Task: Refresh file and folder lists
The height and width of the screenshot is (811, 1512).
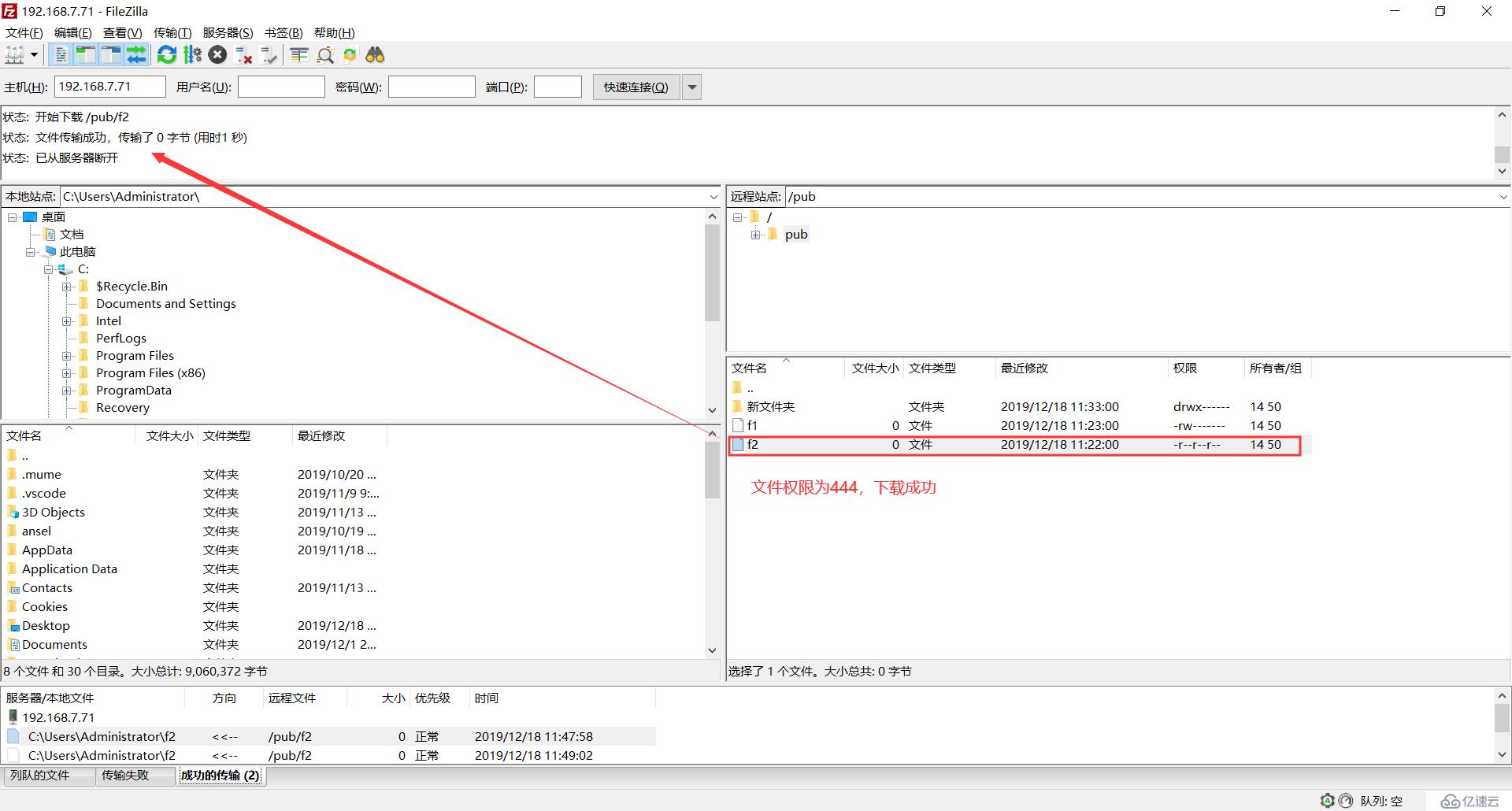Action: coord(167,55)
